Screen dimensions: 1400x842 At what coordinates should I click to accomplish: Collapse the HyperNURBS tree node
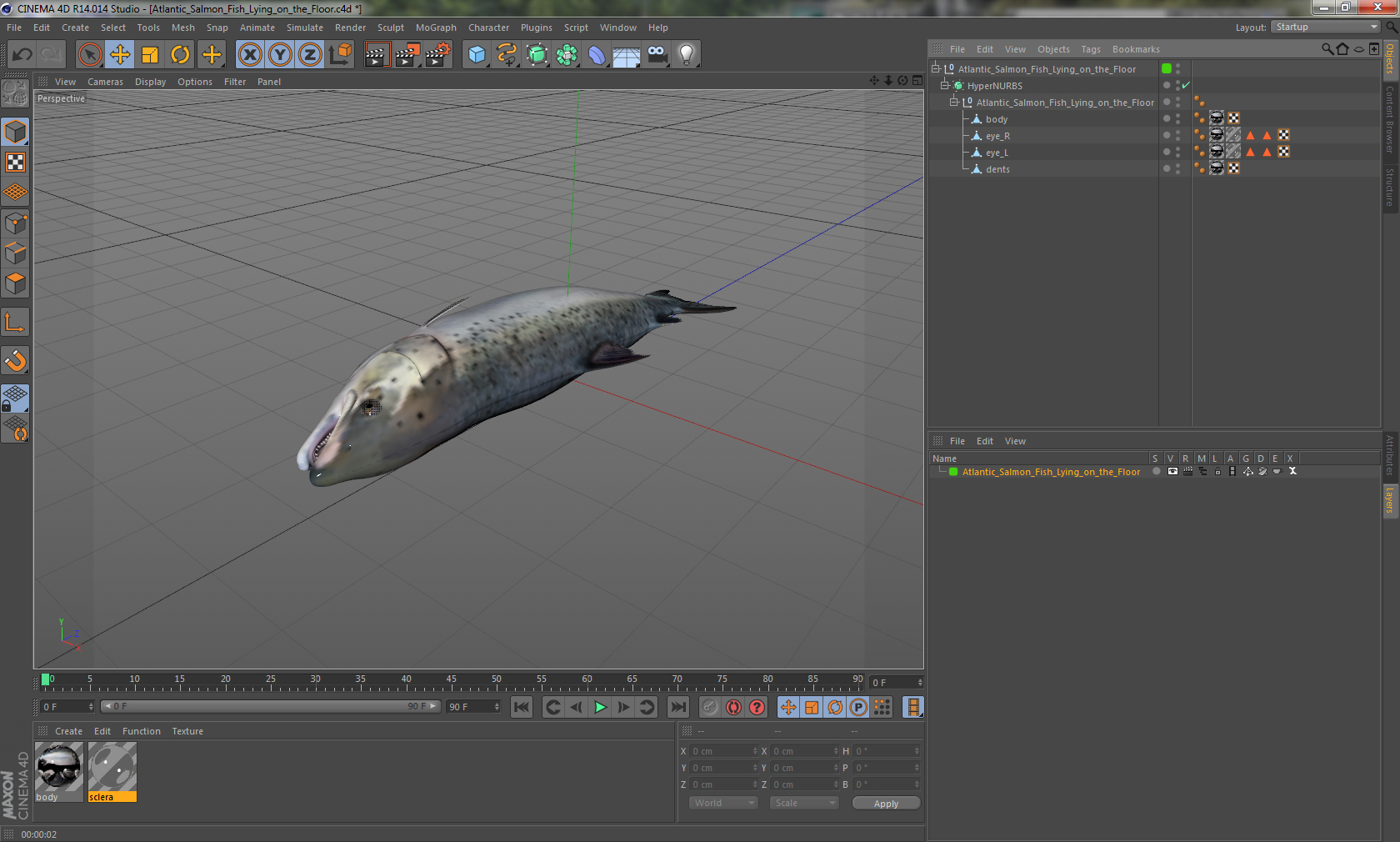click(x=945, y=85)
